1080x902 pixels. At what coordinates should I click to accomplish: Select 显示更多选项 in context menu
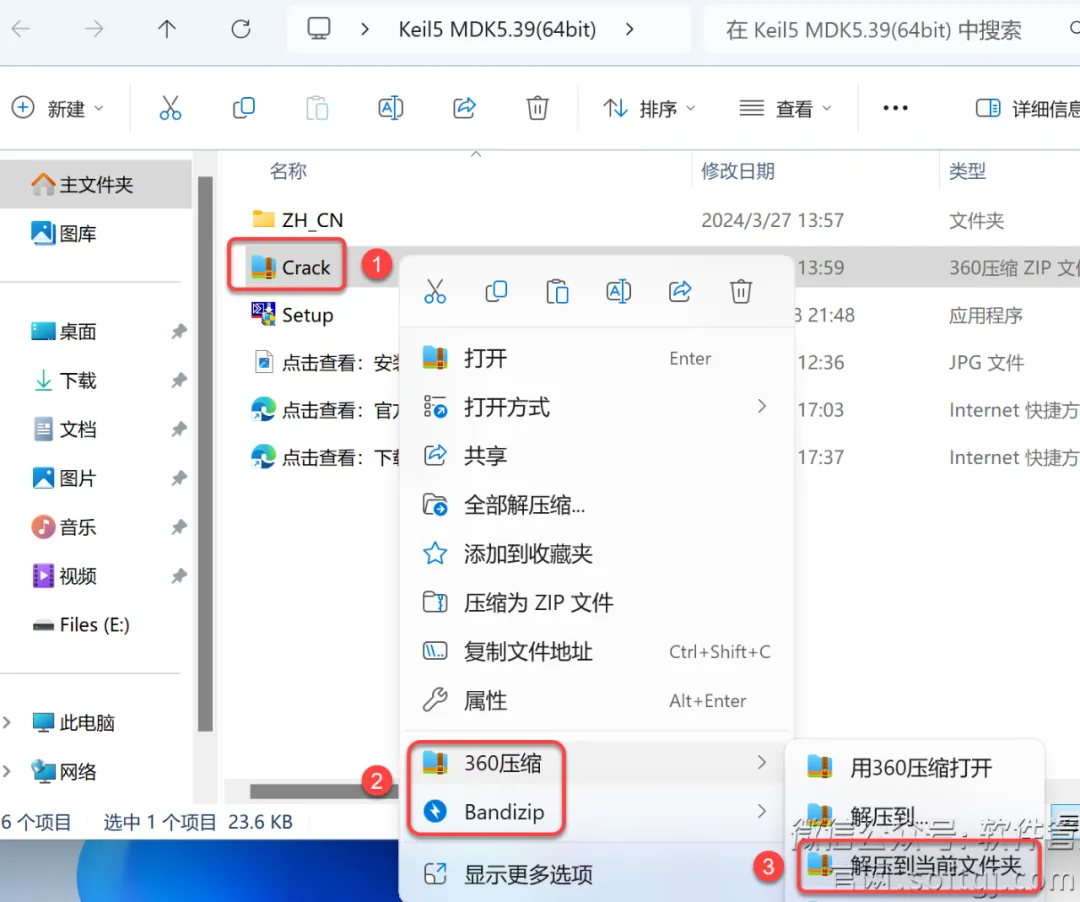[596, 874]
